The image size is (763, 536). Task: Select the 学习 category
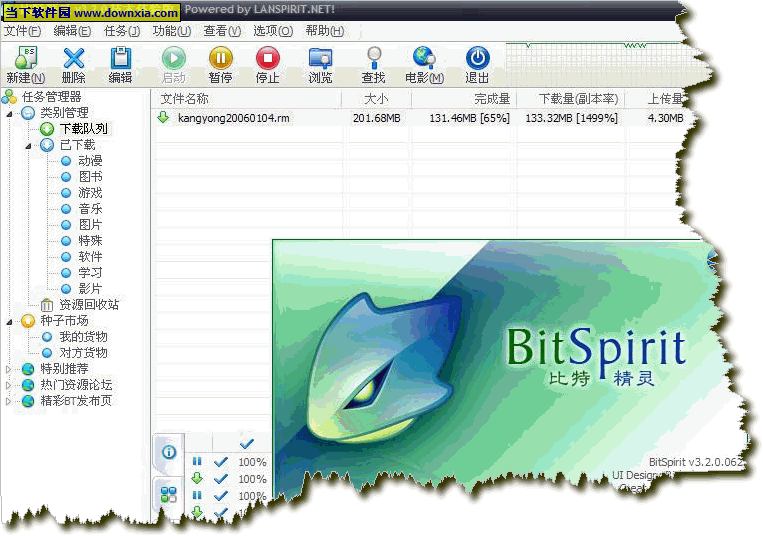[90, 273]
